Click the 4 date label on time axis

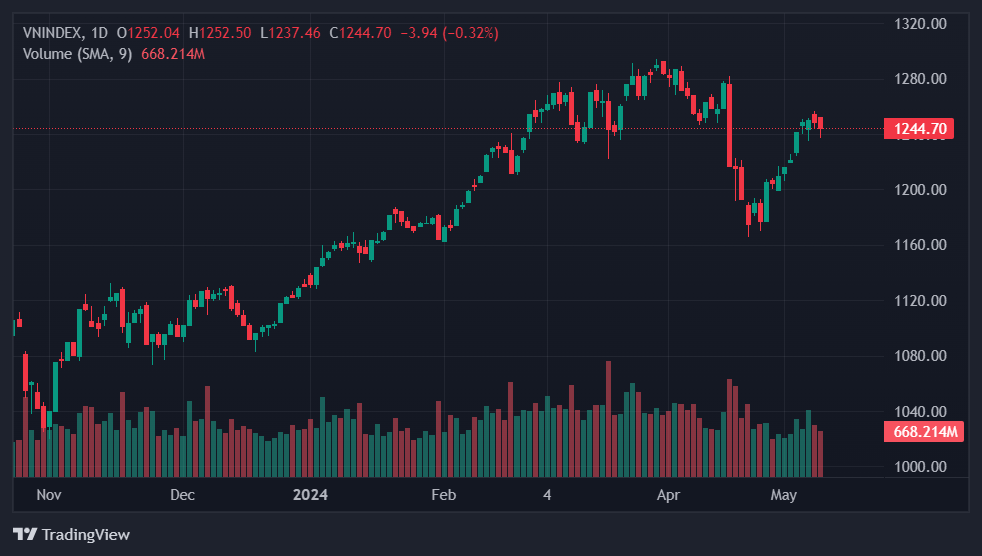[547, 495]
